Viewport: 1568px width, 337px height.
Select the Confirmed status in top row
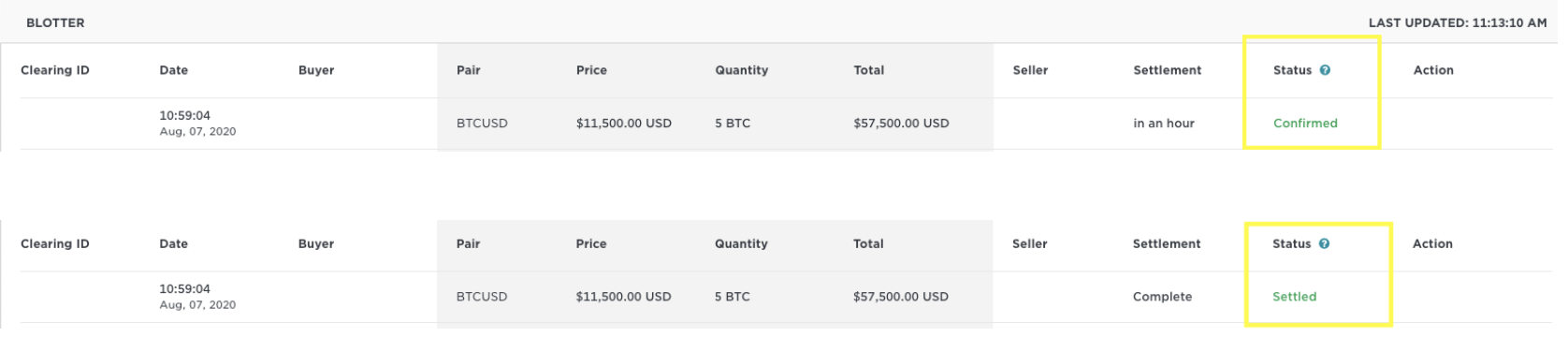1305,123
